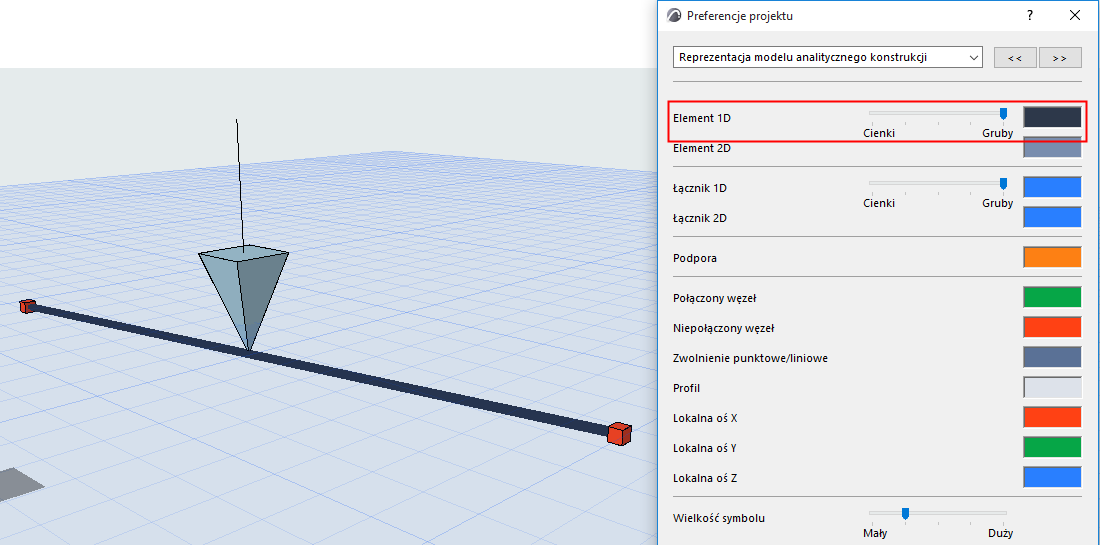Click the Niepołączony węzeł label
1100x545 pixels.
[x=723, y=328]
